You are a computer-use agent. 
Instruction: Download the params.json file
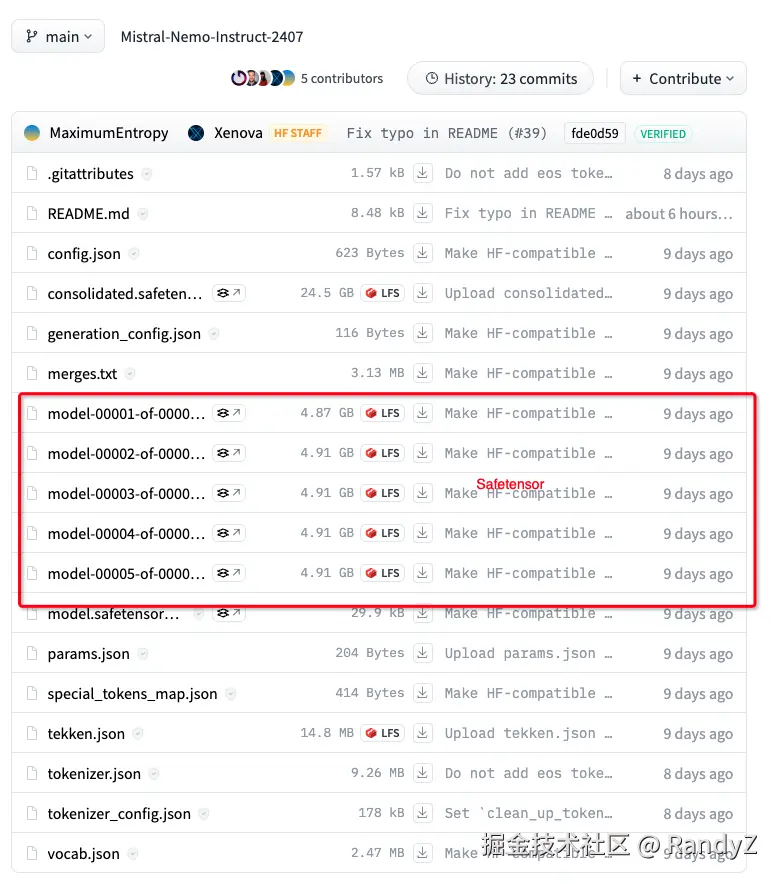(x=422, y=653)
